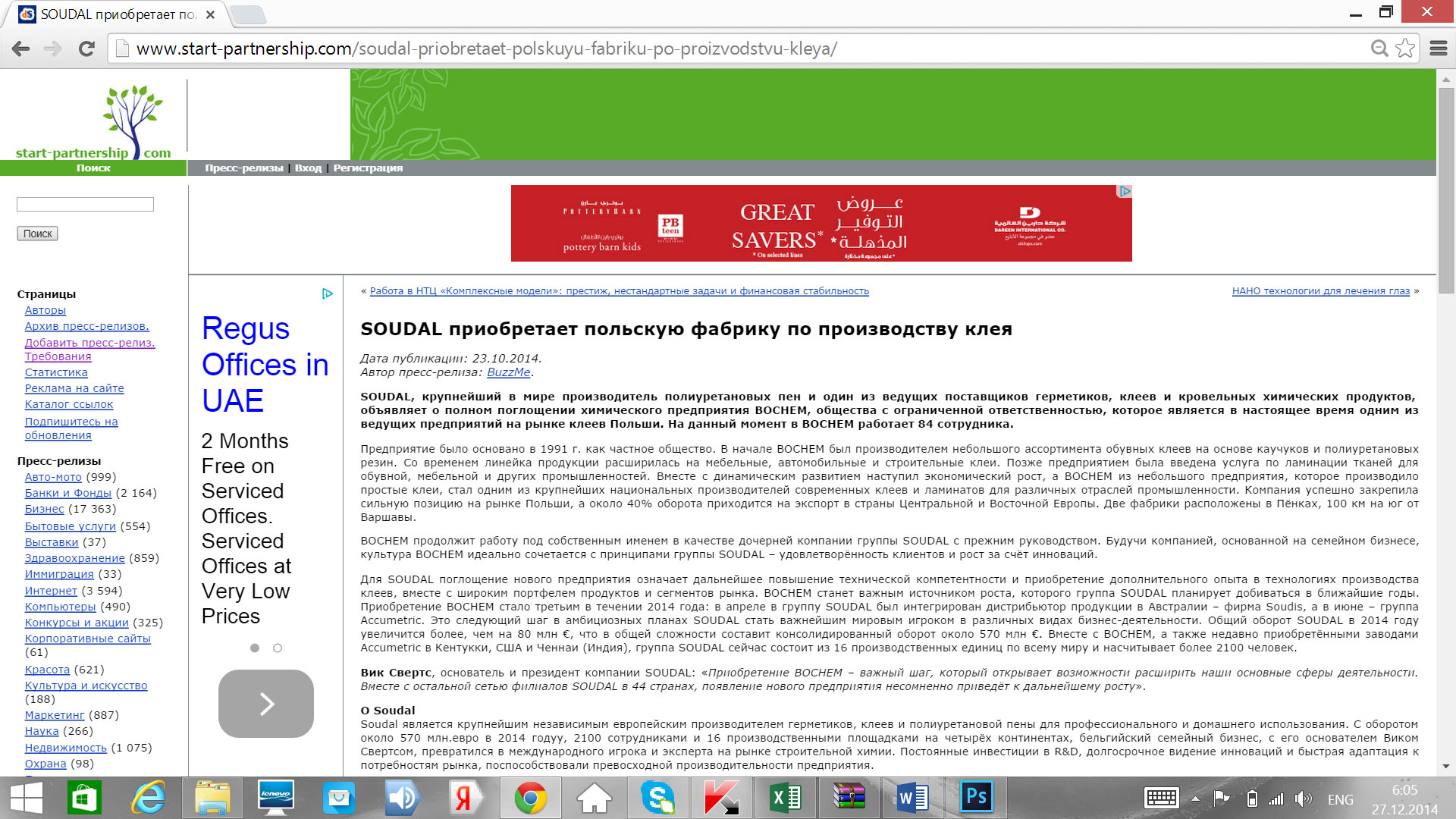
Task: Click AdChoices icon above Regus ad
Action: click(x=328, y=293)
